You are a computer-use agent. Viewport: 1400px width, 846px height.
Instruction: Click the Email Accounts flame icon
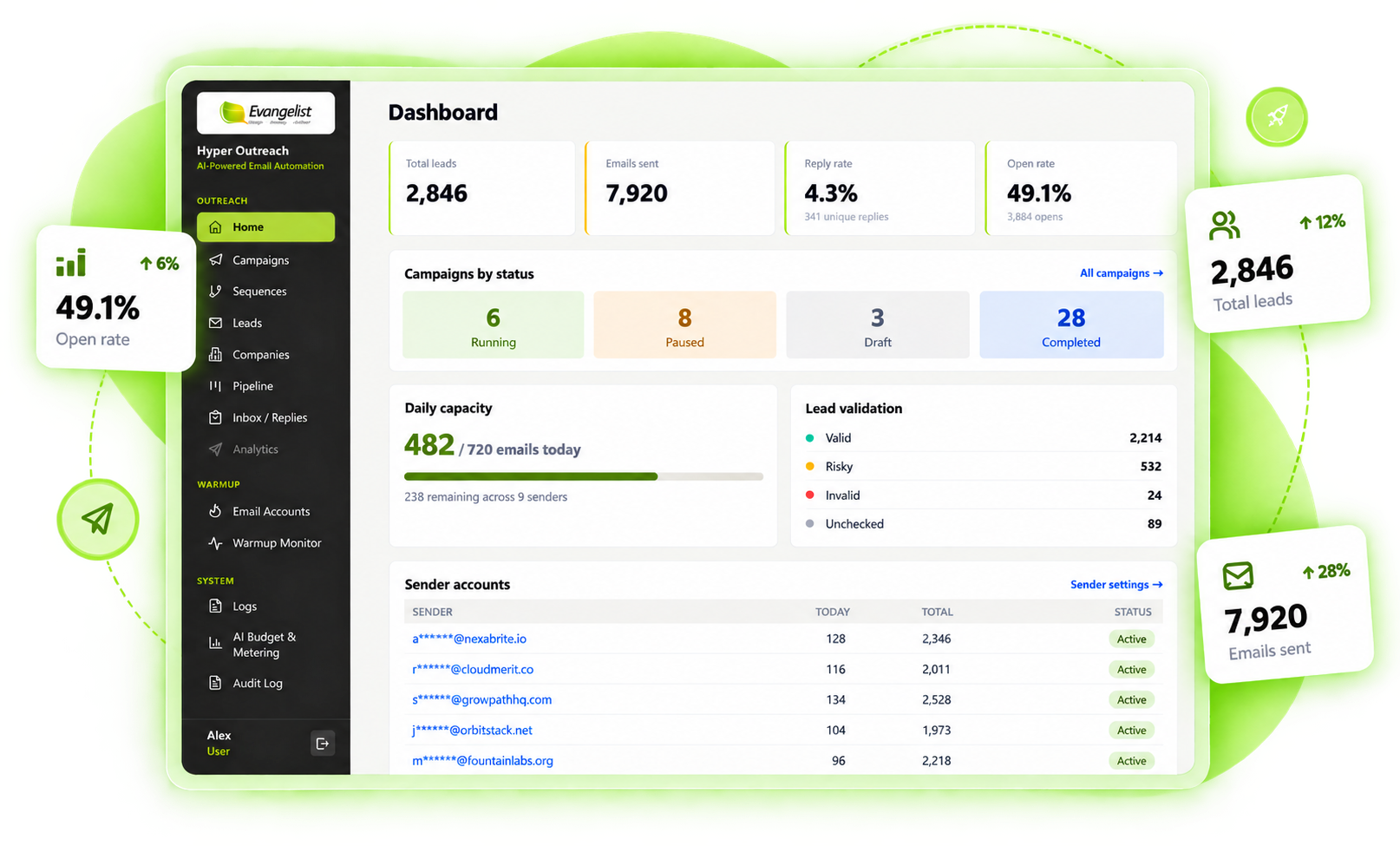[x=215, y=511]
